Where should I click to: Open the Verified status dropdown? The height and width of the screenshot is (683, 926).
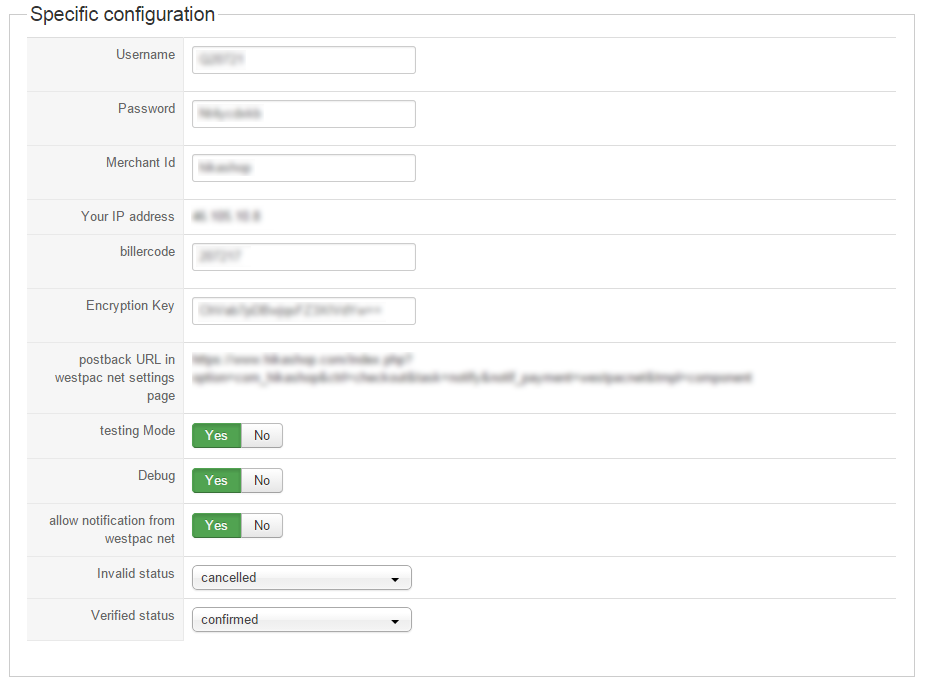[x=301, y=620]
